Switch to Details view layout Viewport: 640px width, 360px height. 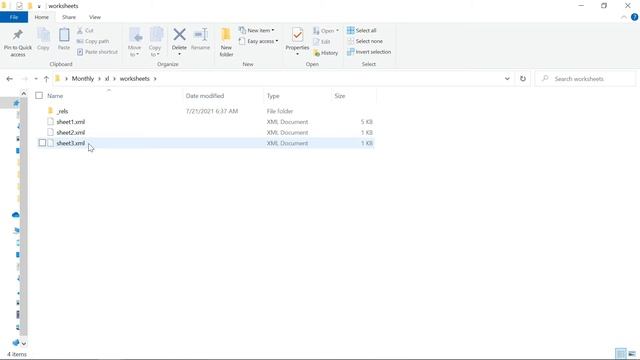(x=620, y=353)
